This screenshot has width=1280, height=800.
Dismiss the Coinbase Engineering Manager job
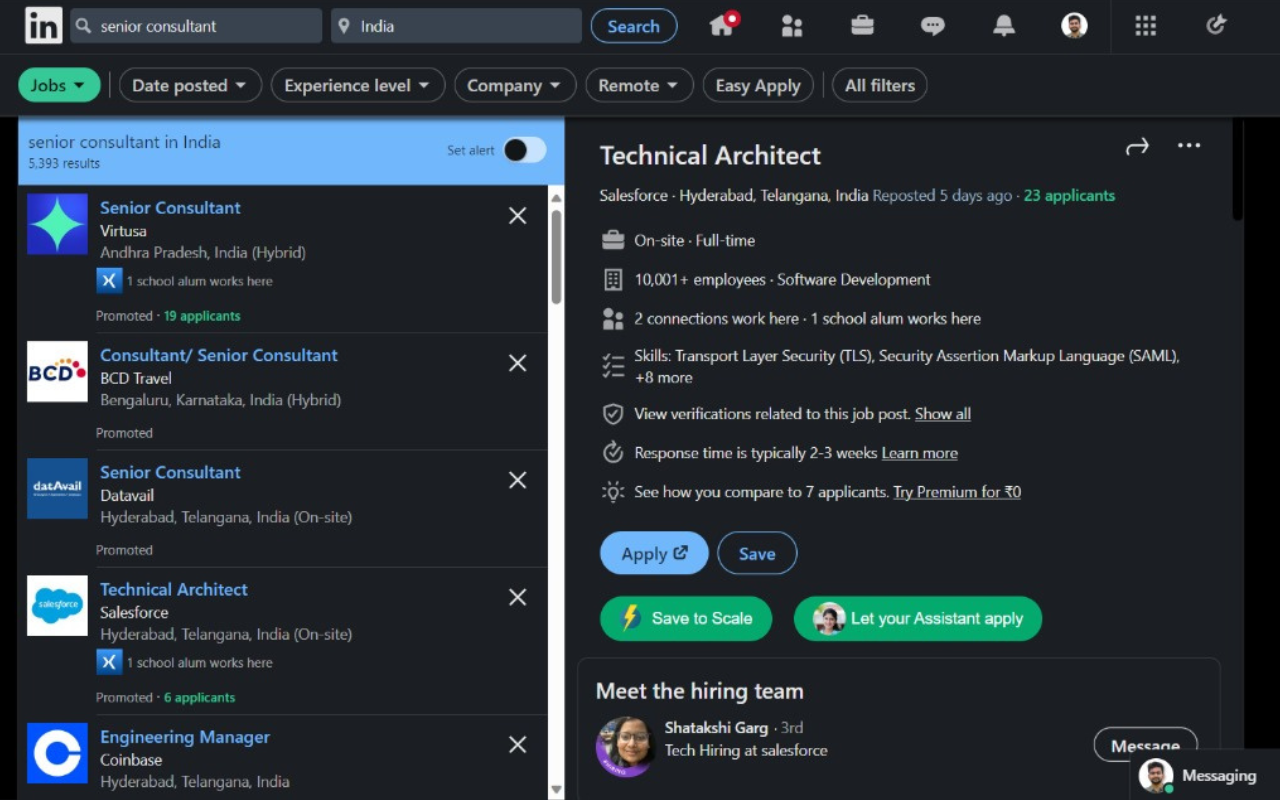click(x=517, y=744)
